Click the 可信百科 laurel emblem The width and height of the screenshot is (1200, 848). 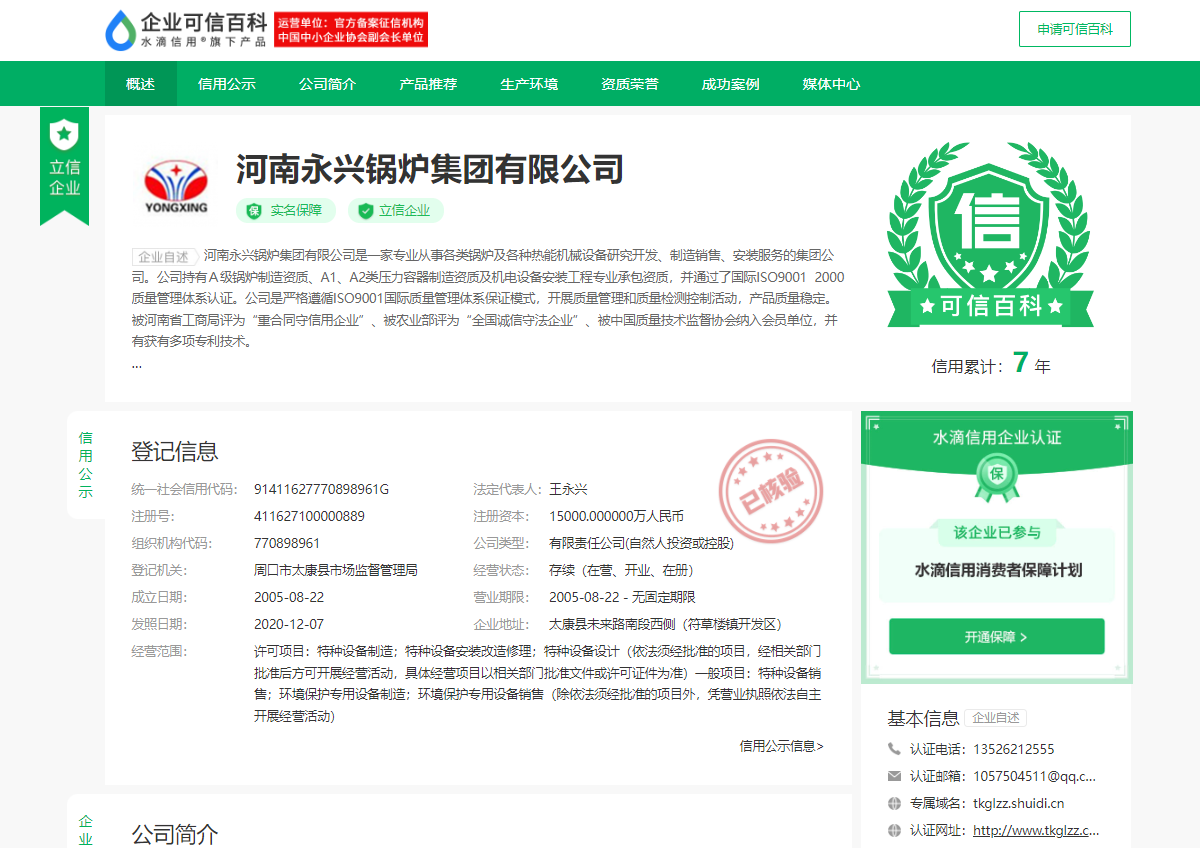[990, 235]
